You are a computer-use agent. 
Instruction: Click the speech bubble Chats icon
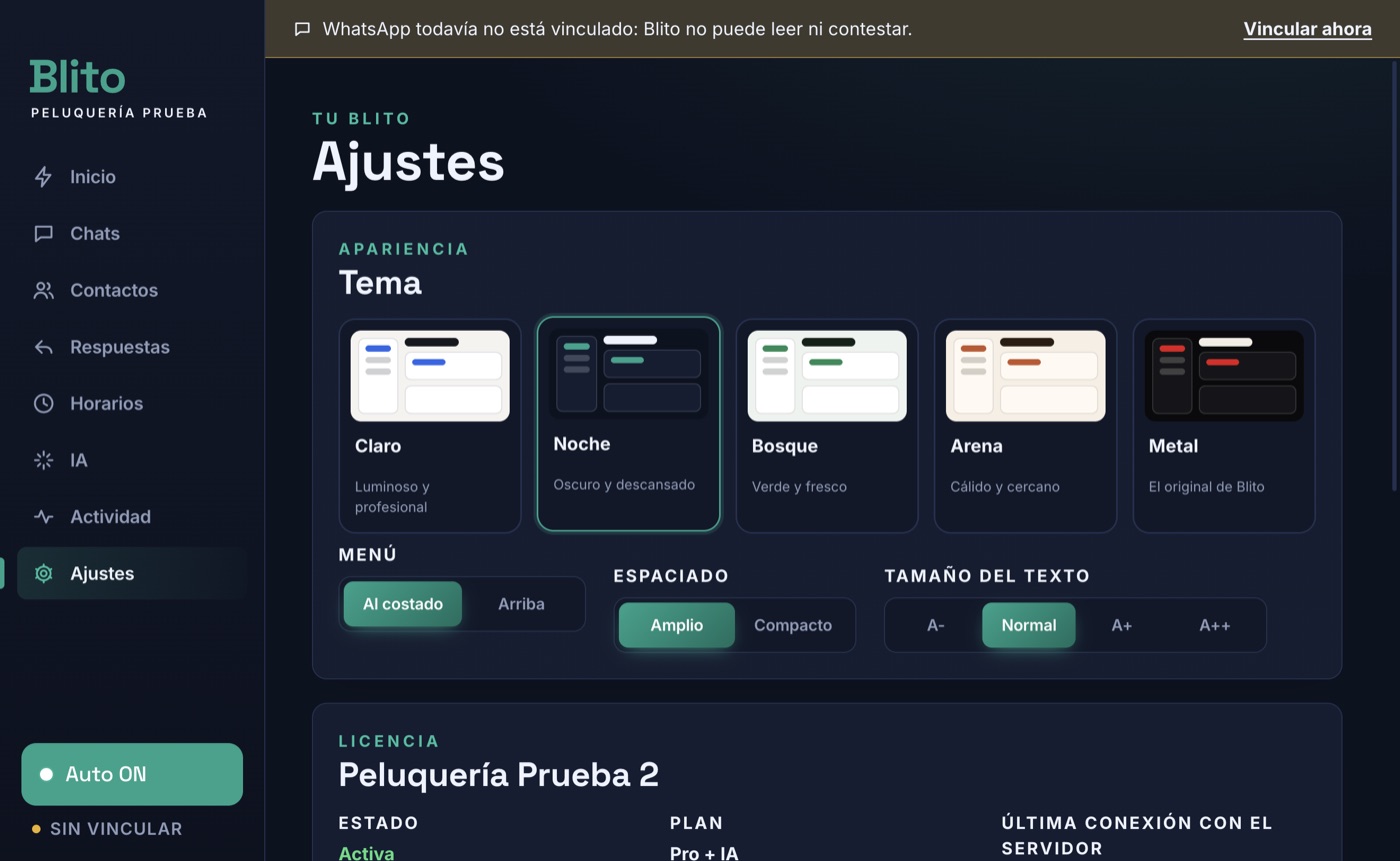point(43,234)
